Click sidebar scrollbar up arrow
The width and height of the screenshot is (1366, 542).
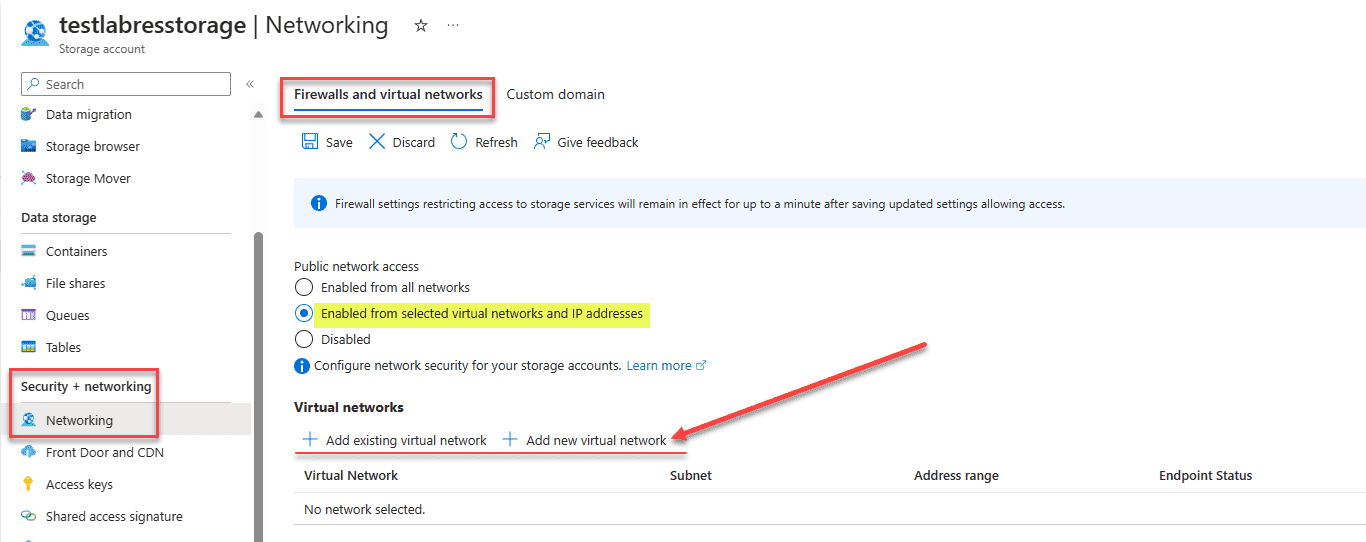click(x=258, y=115)
